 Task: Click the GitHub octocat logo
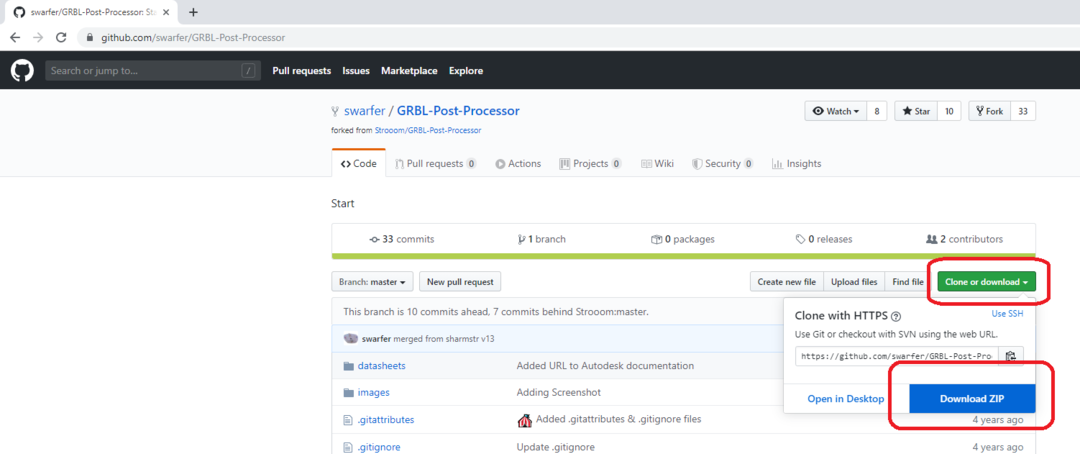22,70
